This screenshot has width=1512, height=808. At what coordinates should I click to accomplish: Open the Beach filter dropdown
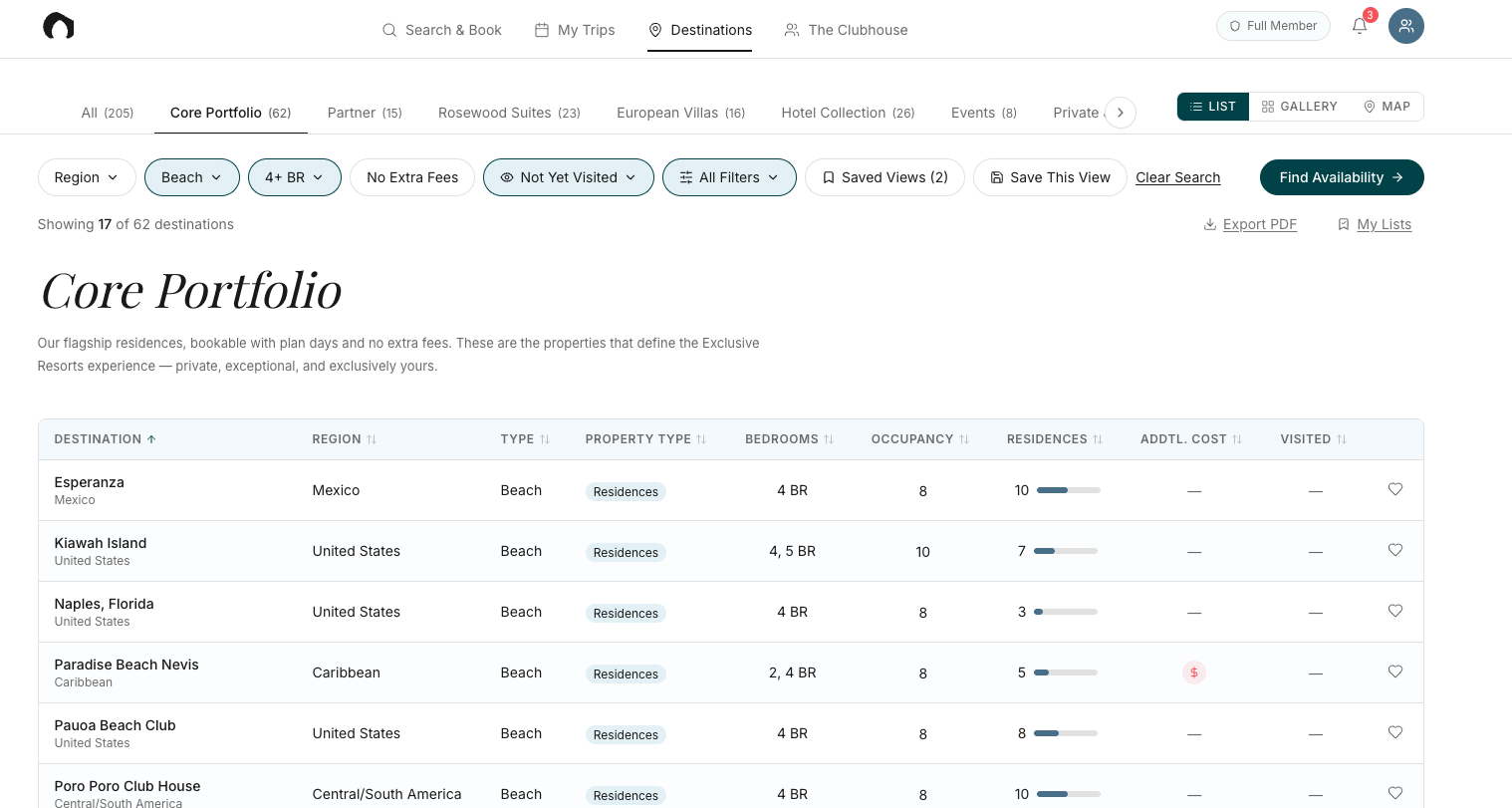coord(192,177)
